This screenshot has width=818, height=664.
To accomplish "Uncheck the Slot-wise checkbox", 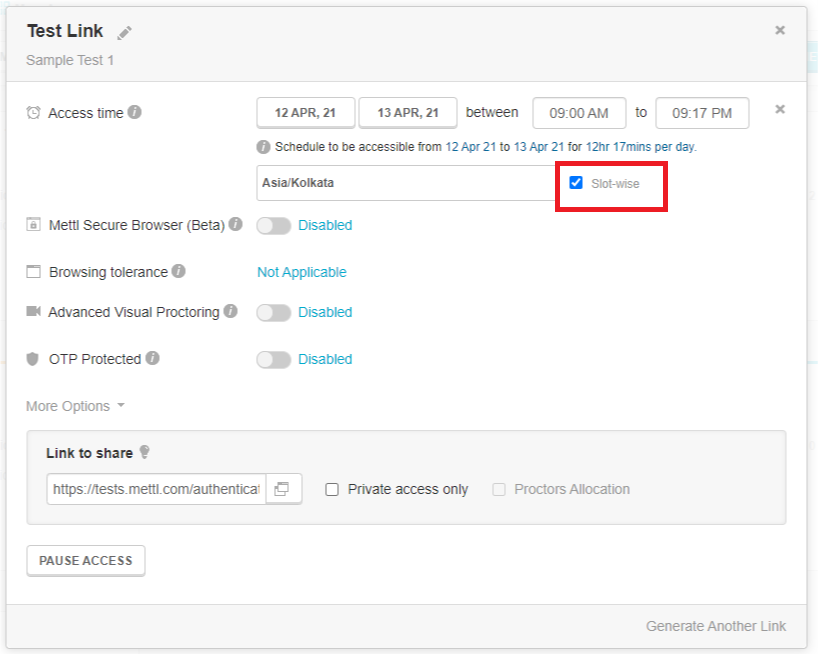I will tap(575, 183).
